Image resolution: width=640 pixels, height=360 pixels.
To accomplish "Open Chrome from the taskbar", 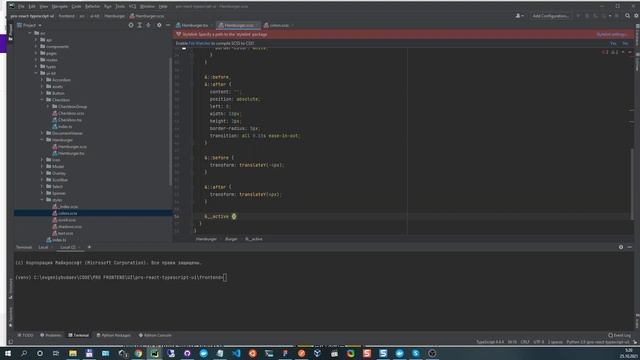I will click(x=138, y=353).
